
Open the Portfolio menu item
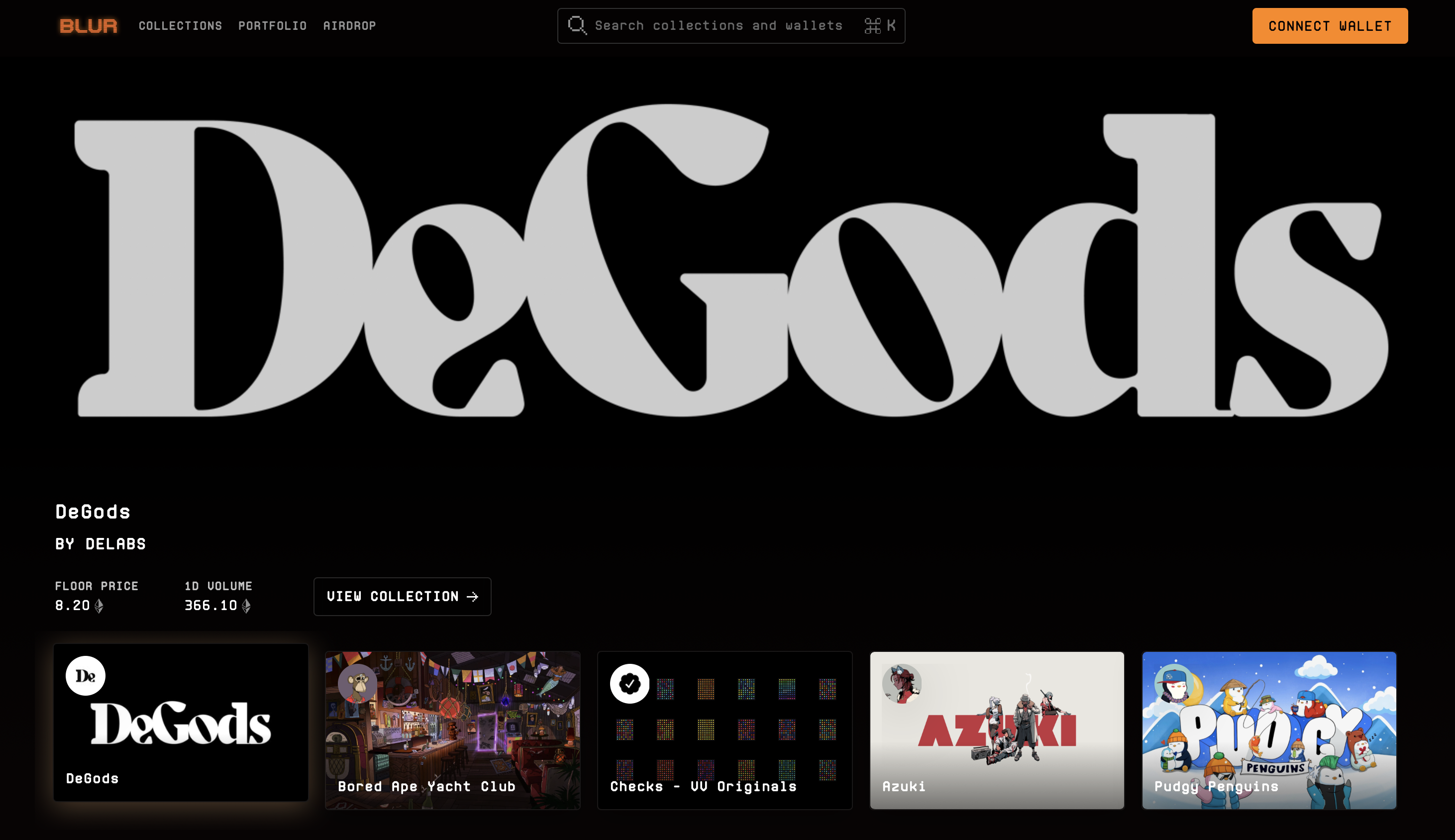[x=272, y=26]
